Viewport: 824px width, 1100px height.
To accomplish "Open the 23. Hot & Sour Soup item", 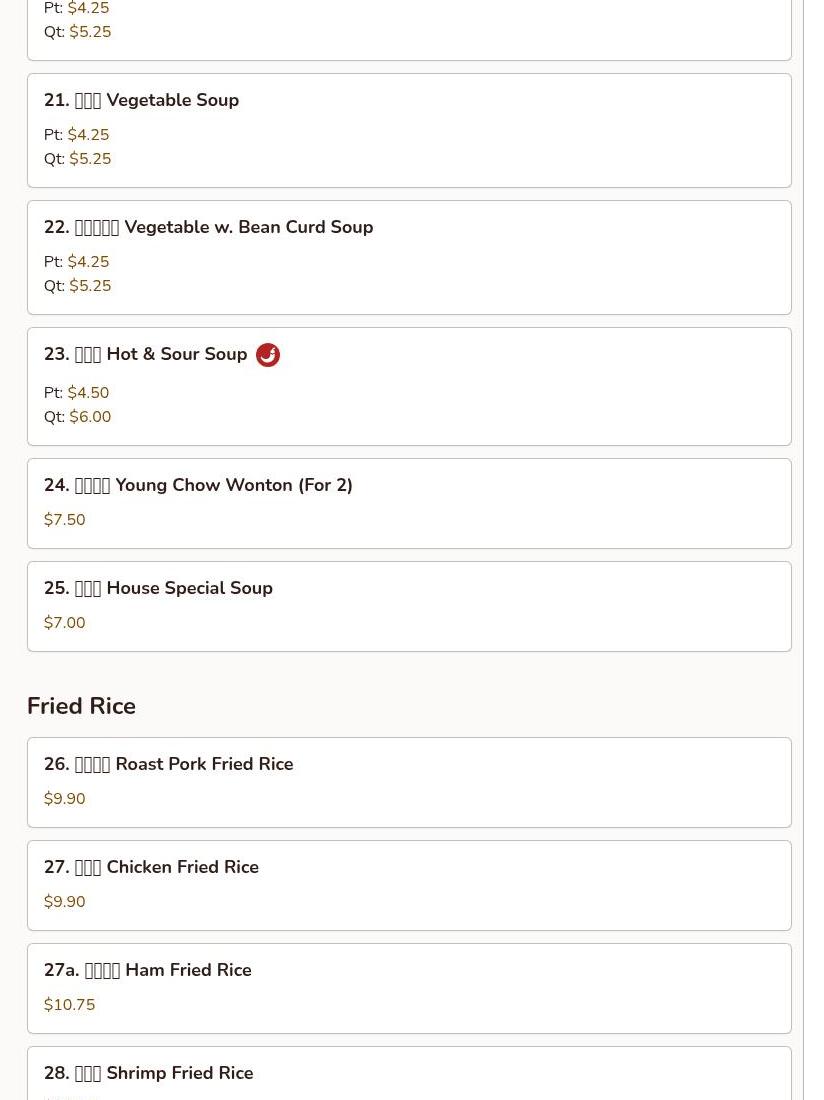I will coord(409,387).
